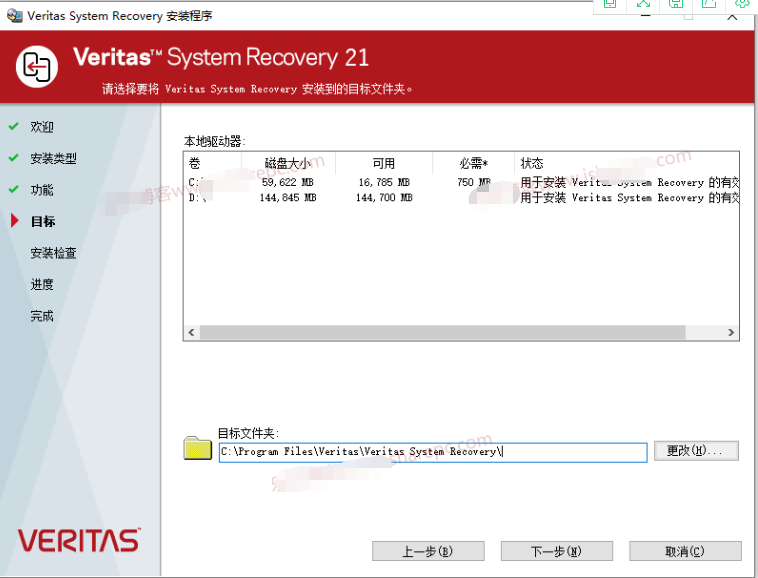This screenshot has height=578, width=758.
Task: Click the 可用 column header
Action: (x=384, y=163)
